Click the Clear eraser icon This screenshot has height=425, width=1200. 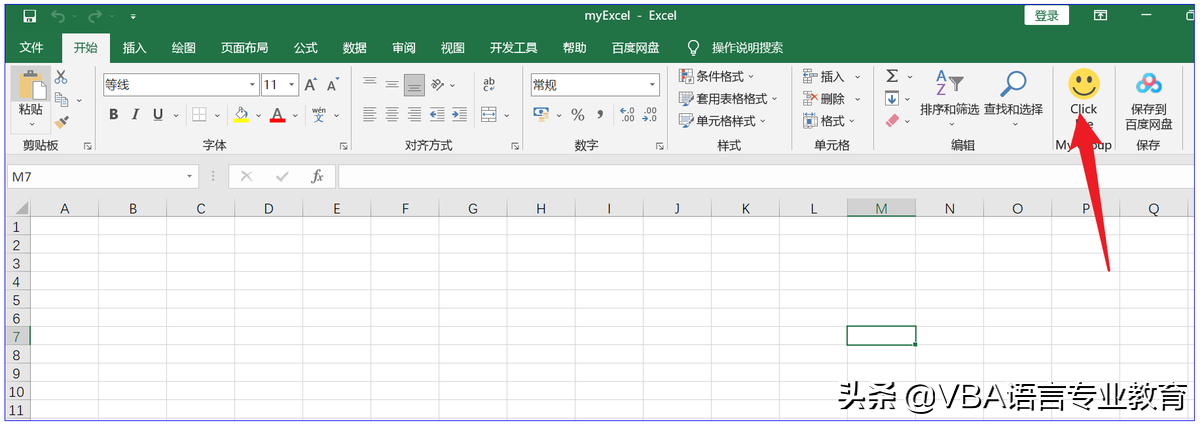click(892, 121)
